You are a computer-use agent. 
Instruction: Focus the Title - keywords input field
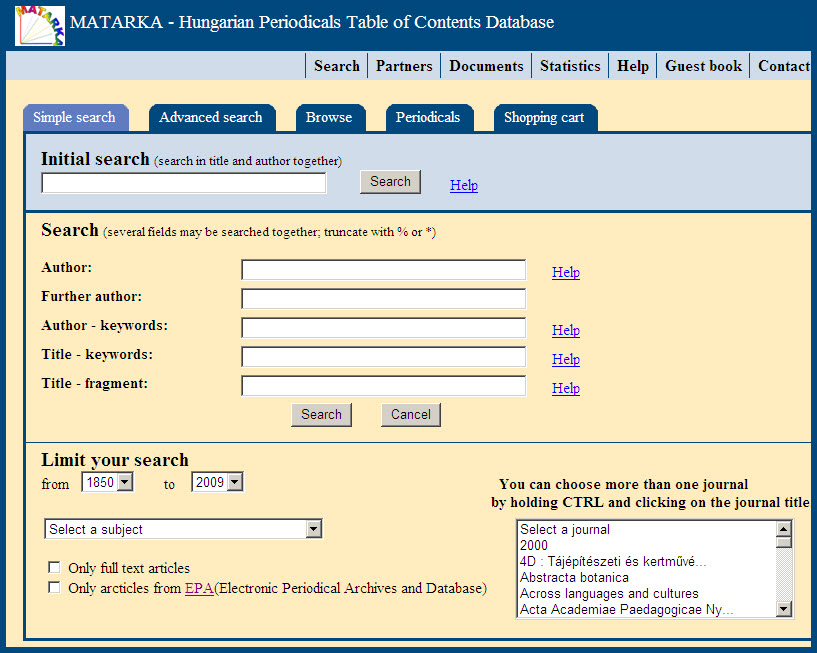coord(383,357)
